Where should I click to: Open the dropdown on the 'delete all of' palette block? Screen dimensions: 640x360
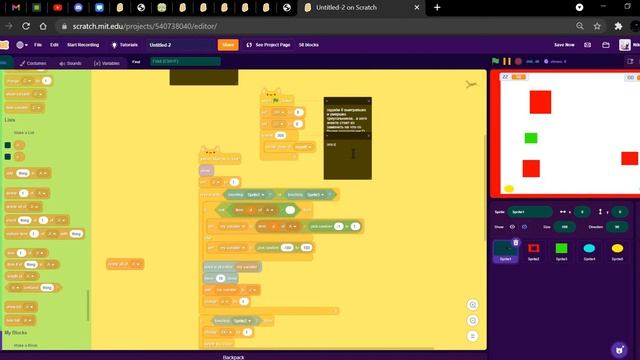point(34,207)
